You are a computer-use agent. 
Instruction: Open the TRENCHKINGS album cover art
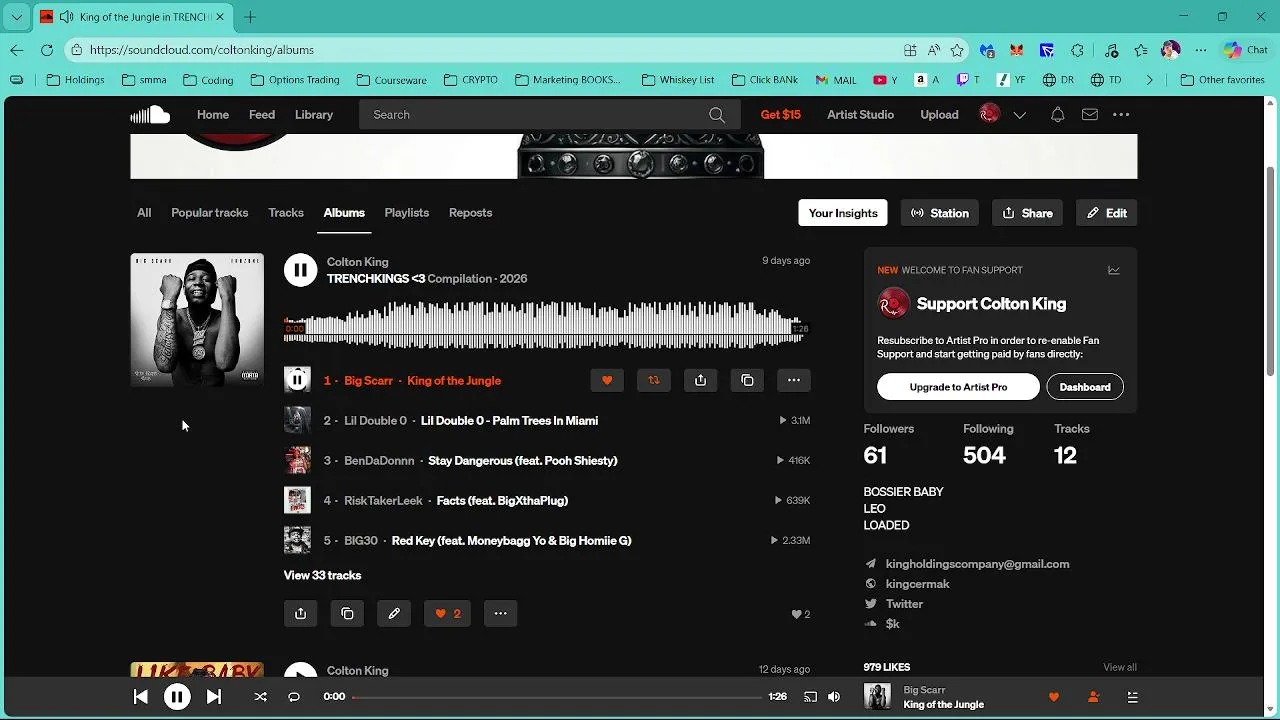point(197,320)
